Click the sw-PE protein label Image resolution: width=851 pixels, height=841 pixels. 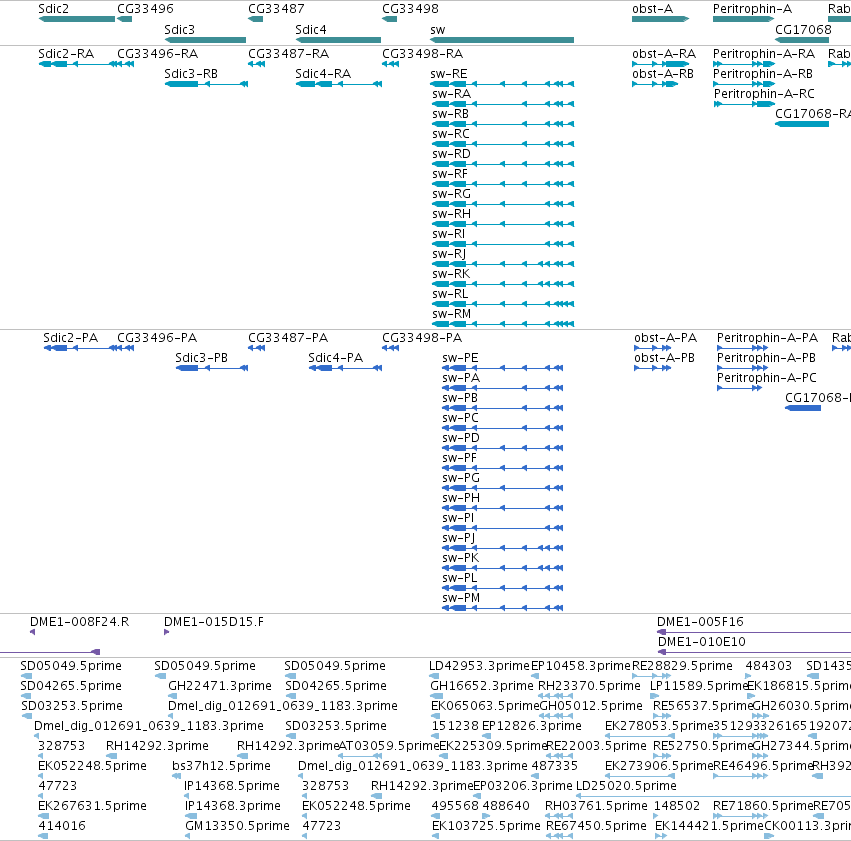[460, 358]
